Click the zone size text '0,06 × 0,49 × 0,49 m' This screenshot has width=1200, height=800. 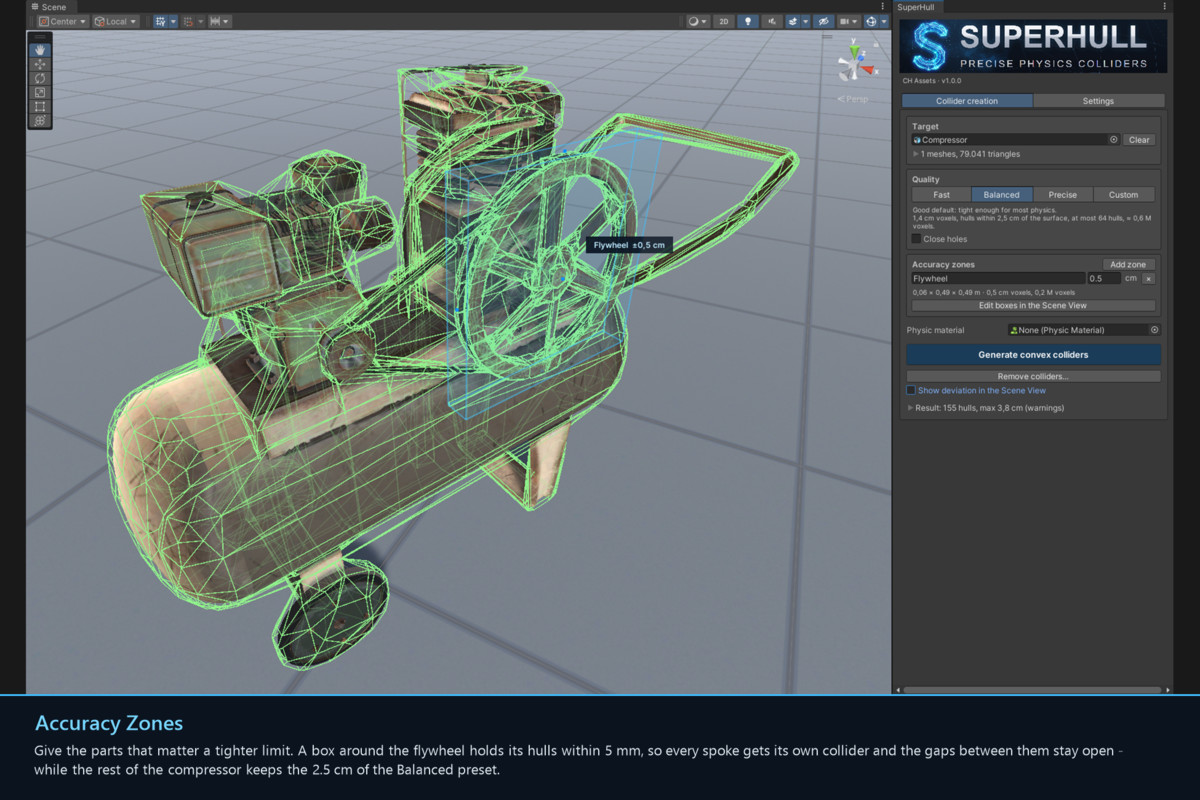point(947,292)
